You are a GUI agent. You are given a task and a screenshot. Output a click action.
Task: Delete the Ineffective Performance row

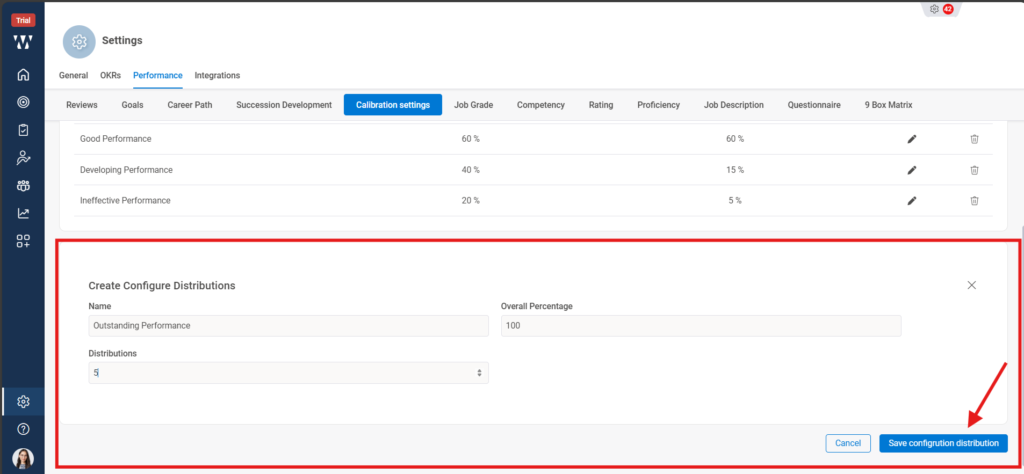pyautogui.click(x=974, y=200)
